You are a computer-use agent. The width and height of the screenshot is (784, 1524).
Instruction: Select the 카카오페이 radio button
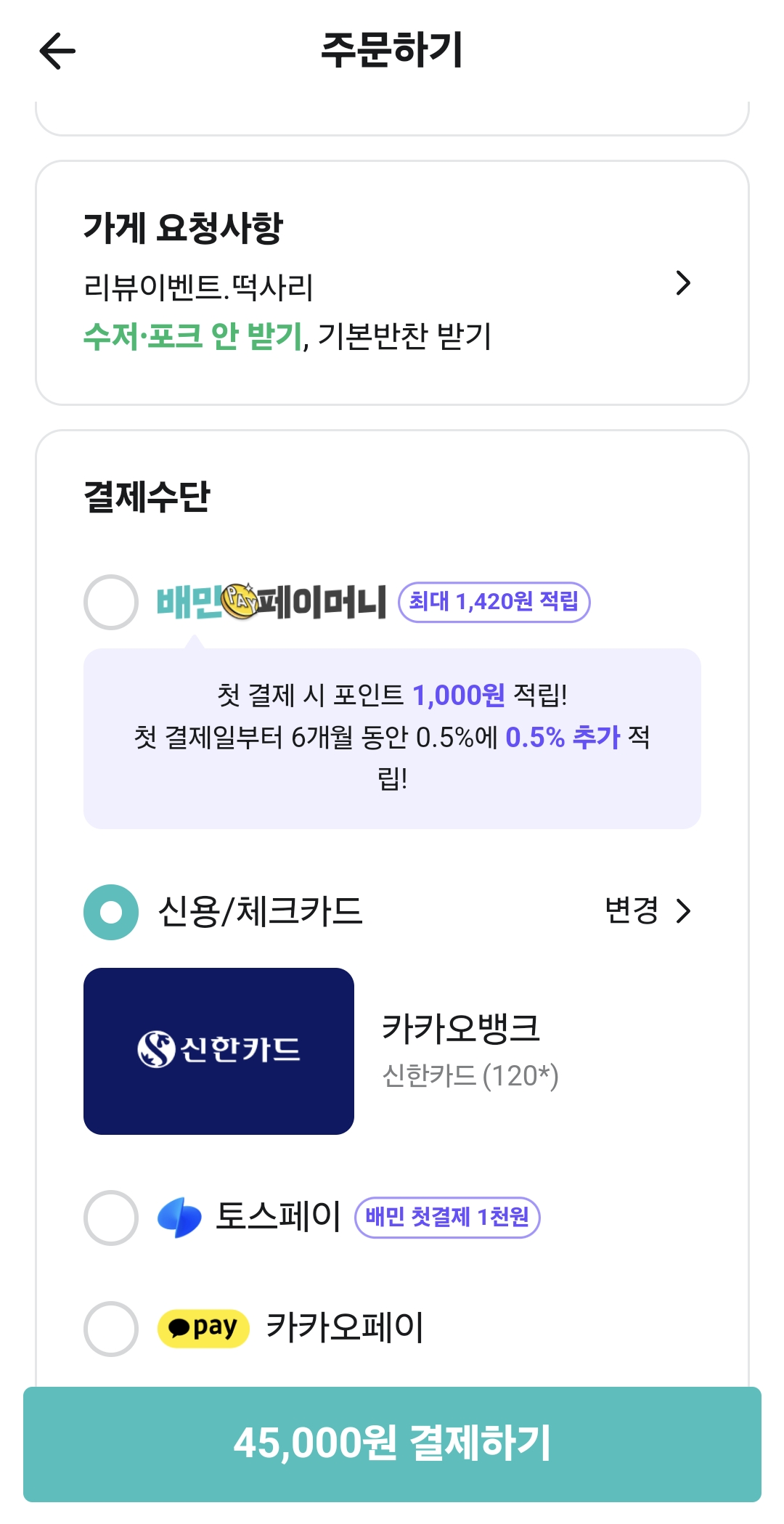(111, 1328)
